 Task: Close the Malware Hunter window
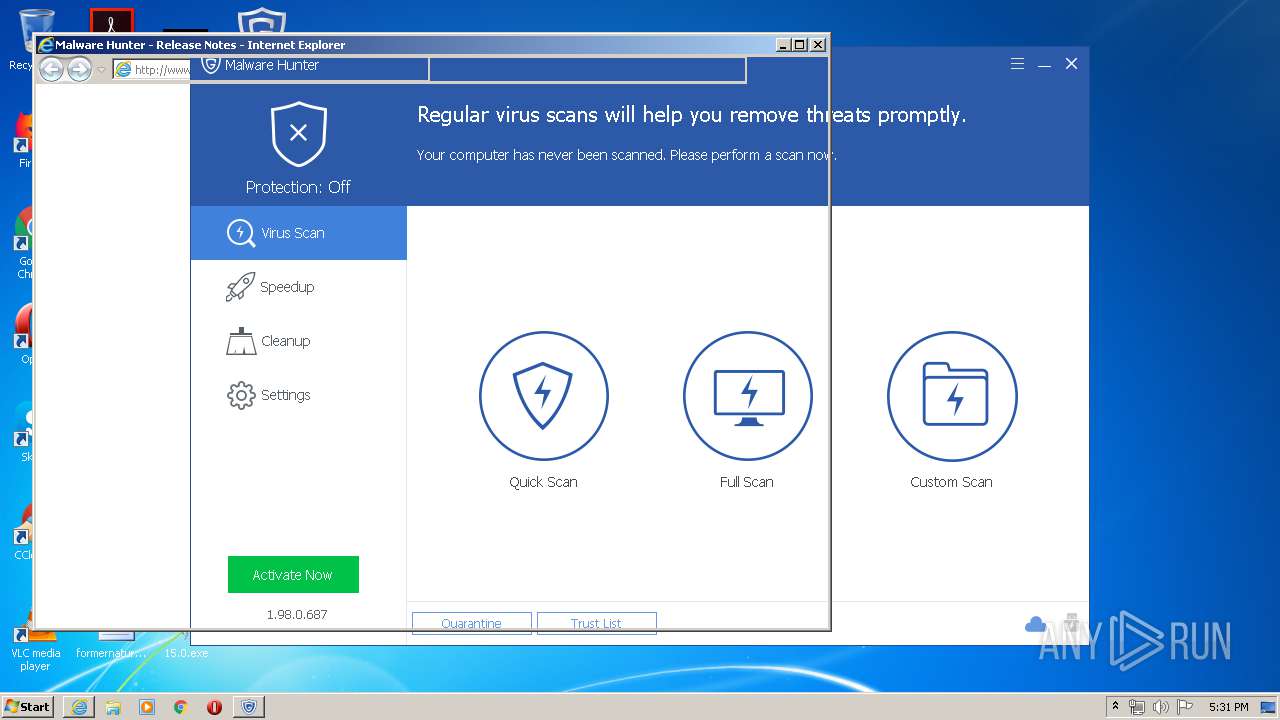point(1071,64)
